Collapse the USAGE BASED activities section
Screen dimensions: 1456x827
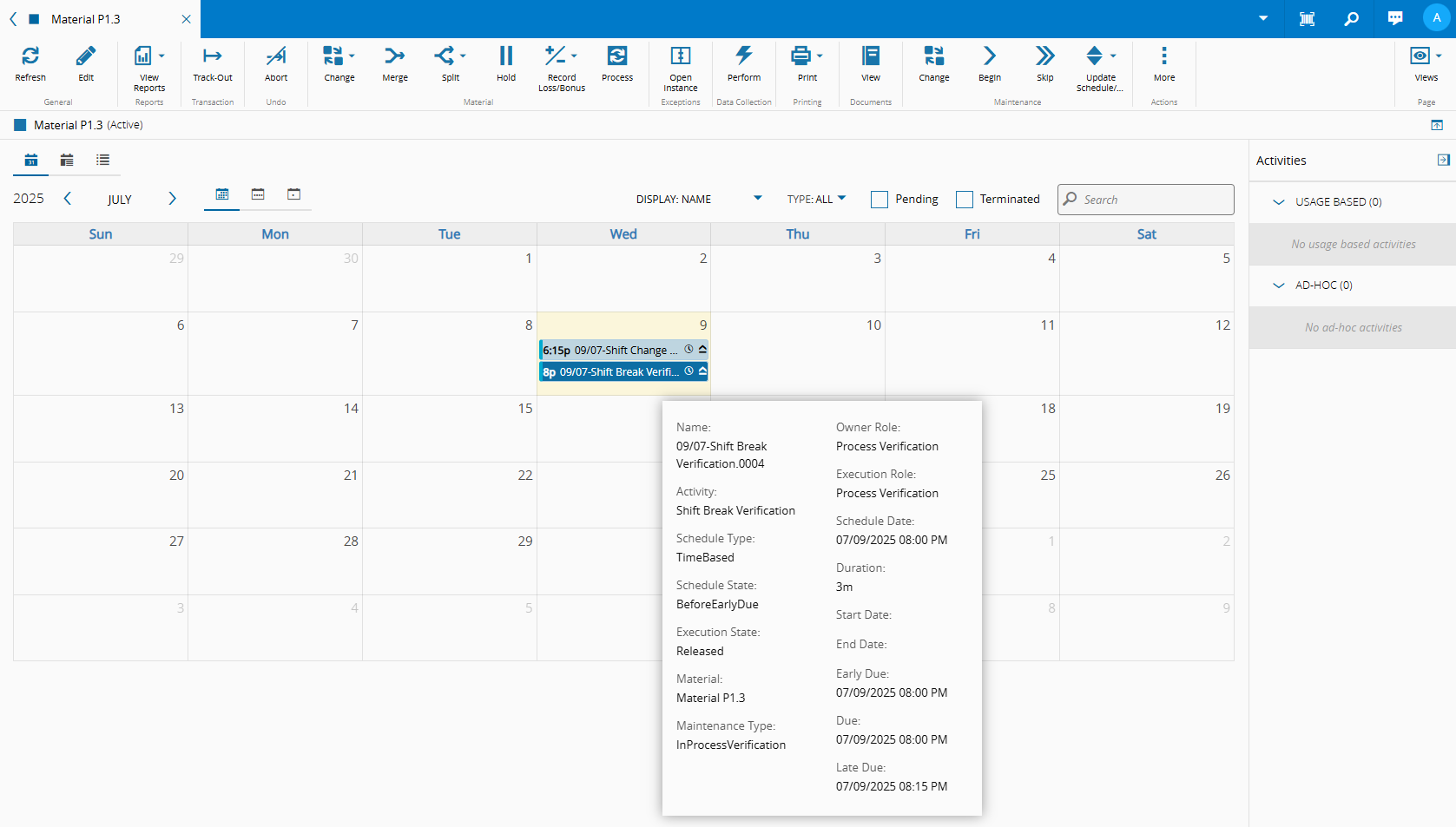(1279, 202)
